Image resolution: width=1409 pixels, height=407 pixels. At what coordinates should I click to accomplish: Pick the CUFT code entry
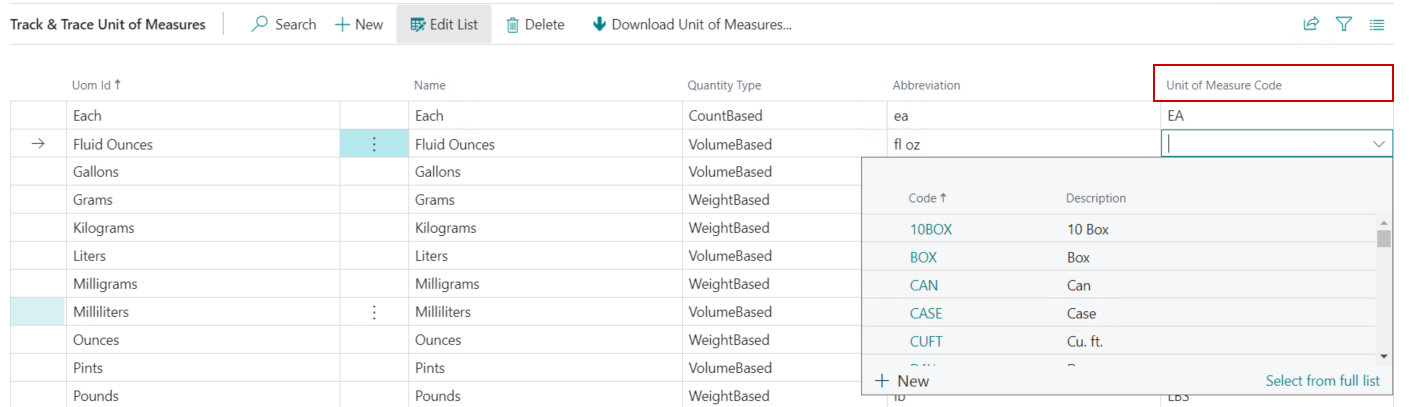point(925,341)
